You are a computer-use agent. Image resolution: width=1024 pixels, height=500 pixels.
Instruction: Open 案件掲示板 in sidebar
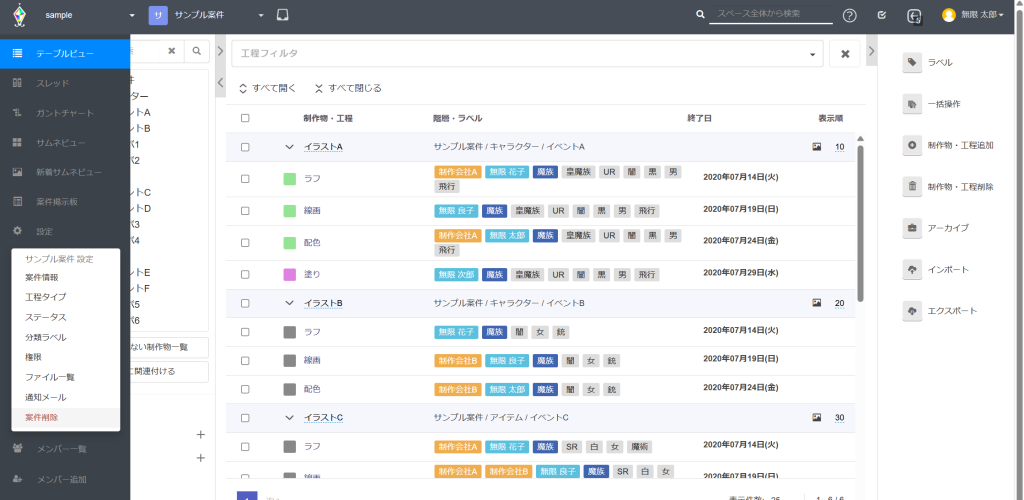click(x=65, y=202)
